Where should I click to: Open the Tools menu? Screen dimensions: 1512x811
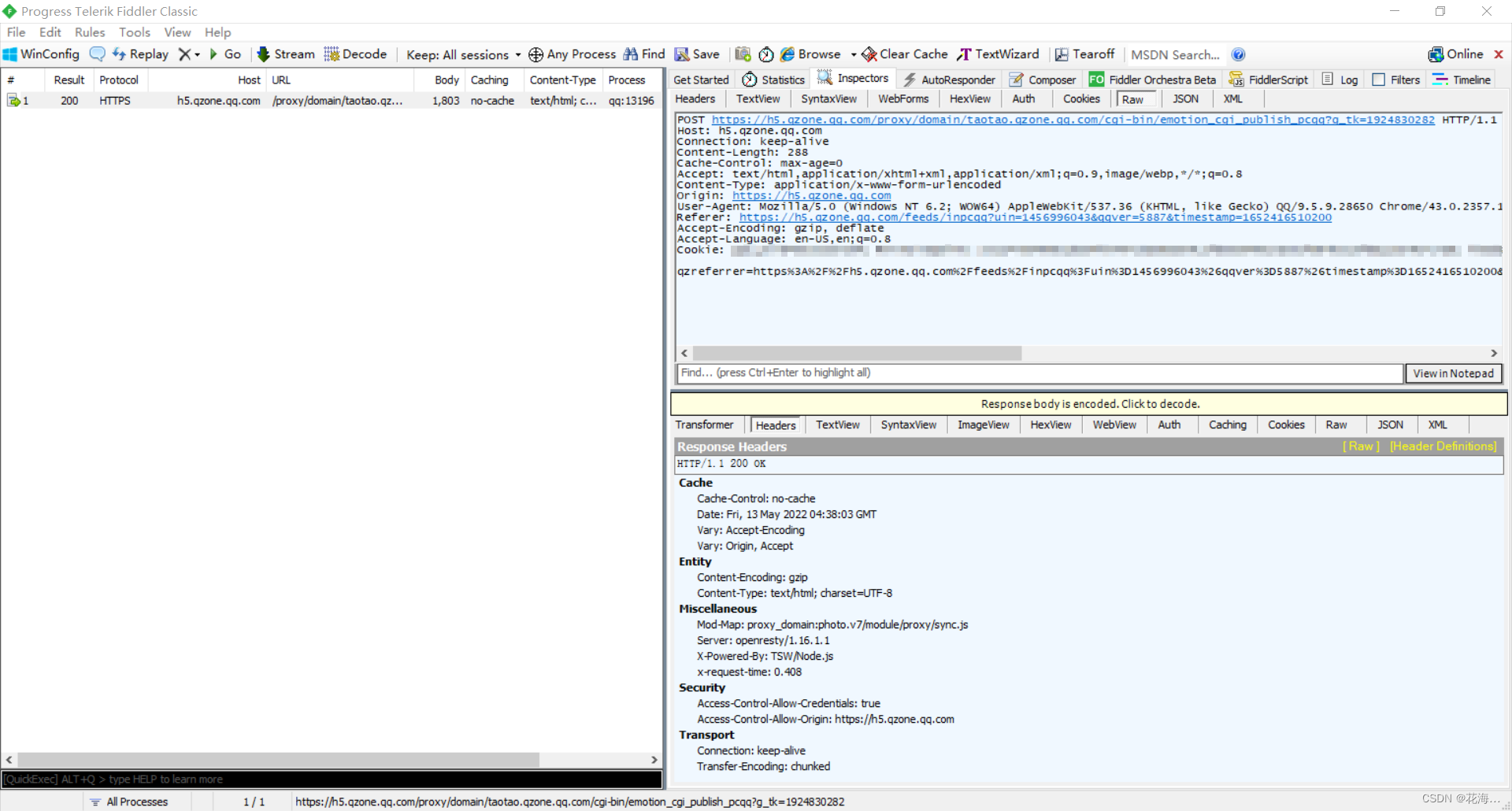tap(135, 32)
